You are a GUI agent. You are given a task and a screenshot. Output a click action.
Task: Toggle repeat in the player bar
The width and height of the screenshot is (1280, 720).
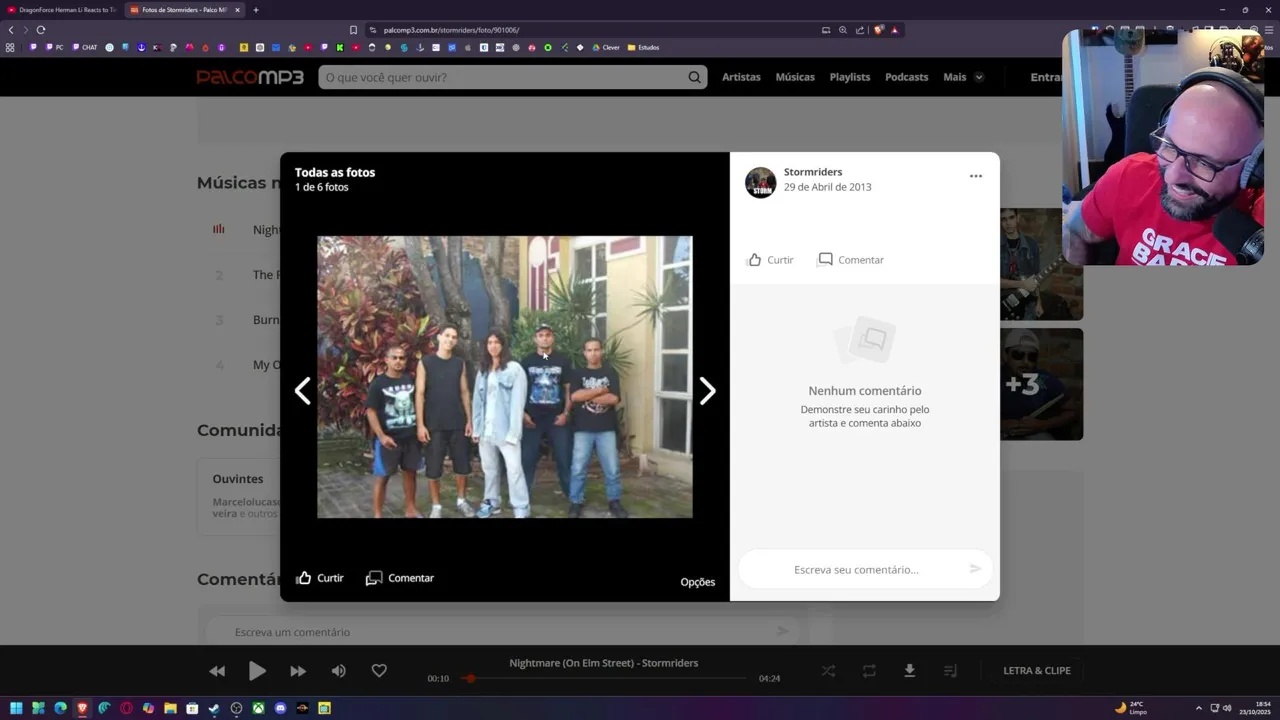point(869,671)
